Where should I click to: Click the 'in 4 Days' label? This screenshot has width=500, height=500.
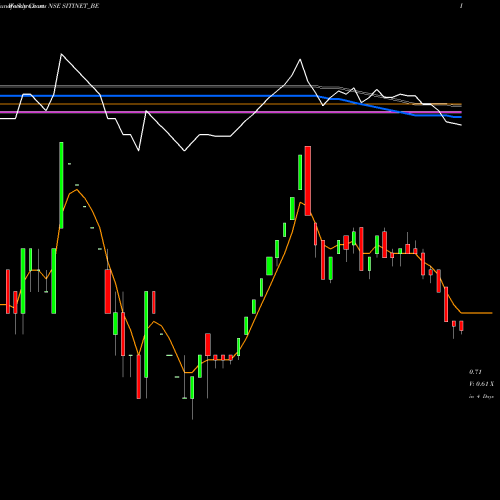tap(481, 396)
